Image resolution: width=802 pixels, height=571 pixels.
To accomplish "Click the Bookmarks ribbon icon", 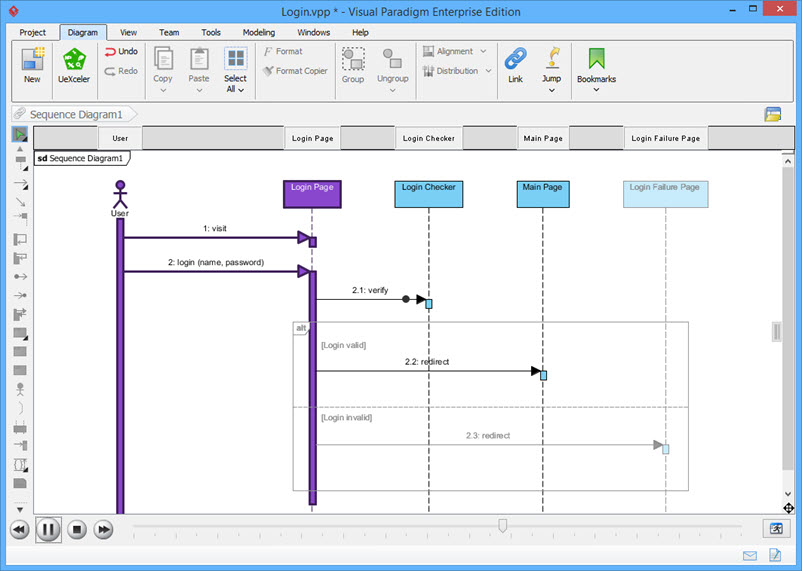I will pos(596,58).
